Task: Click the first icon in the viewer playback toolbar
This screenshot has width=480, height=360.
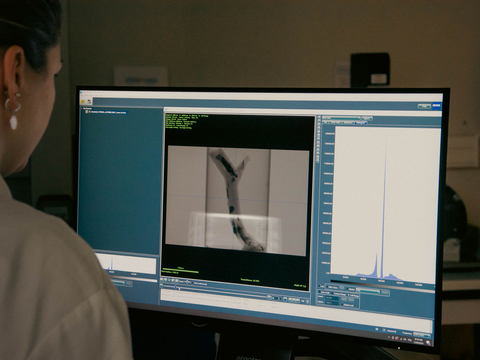Action: point(162,279)
